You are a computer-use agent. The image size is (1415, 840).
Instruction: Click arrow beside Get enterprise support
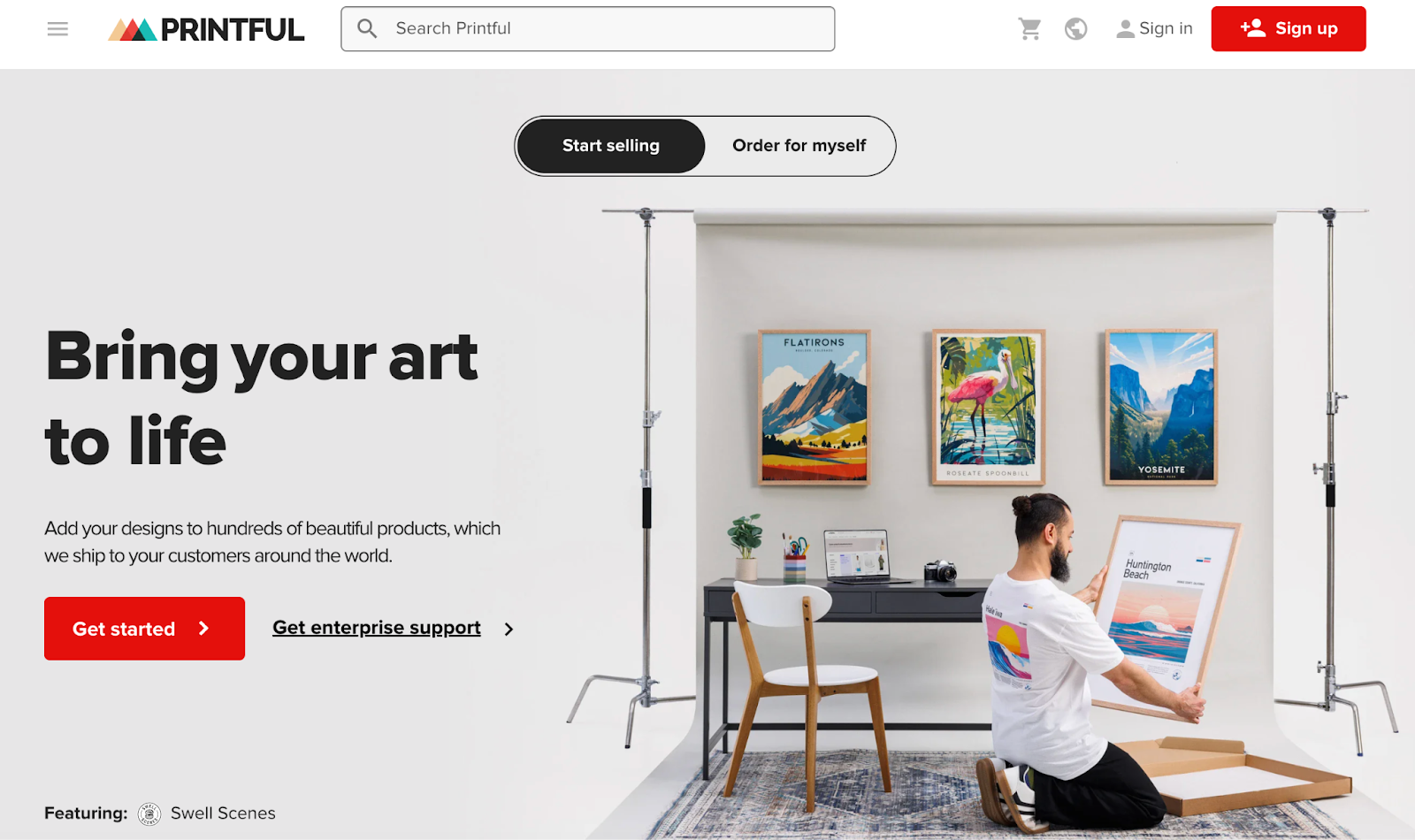click(509, 630)
